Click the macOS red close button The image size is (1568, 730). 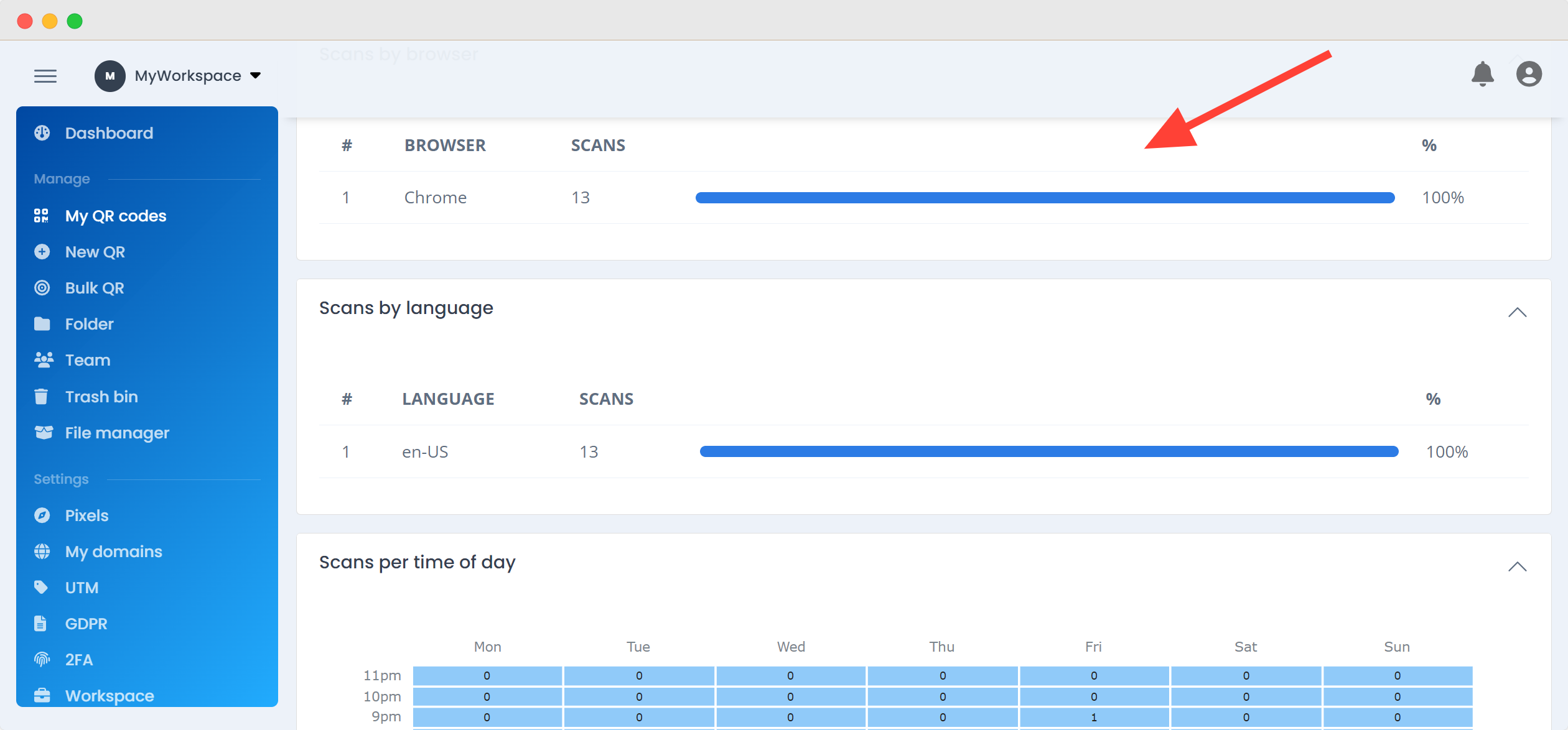tap(25, 21)
